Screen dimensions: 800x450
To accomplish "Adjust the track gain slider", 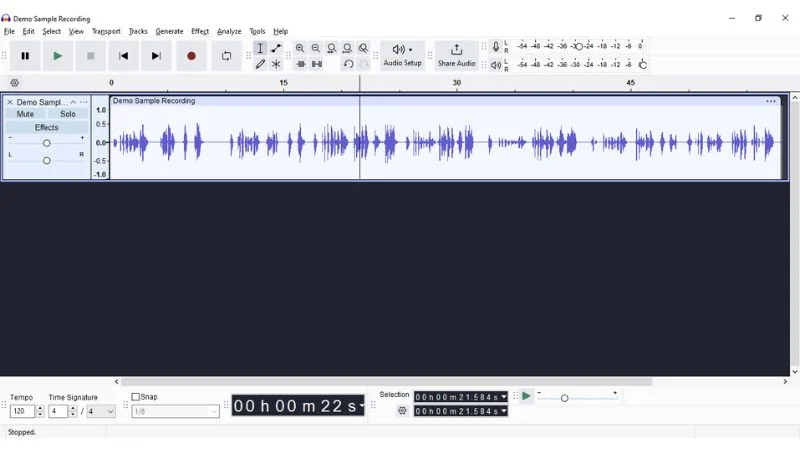I will [46, 143].
